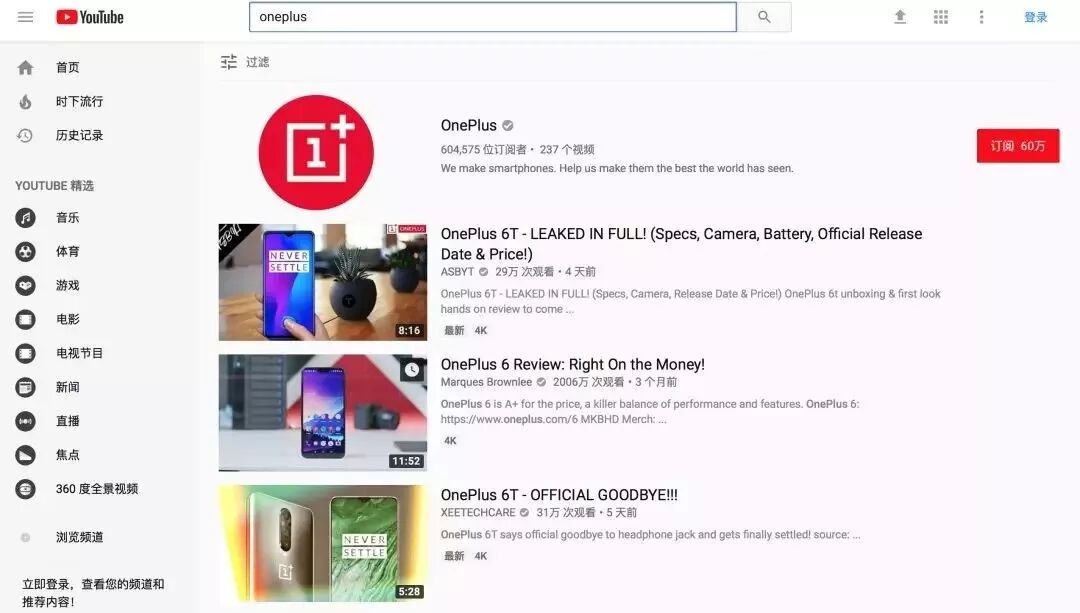Click 最新 badge under OnePlus 6T LEAKED video

(x=454, y=331)
